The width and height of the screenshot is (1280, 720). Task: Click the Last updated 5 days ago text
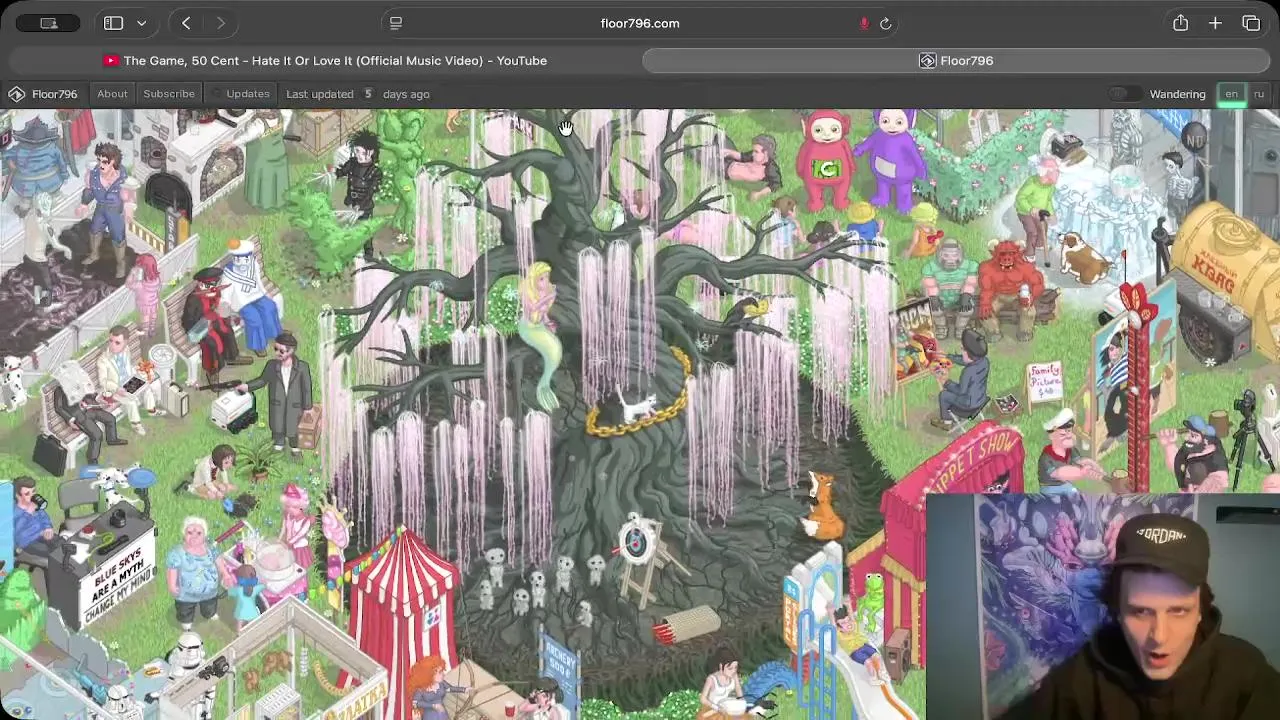click(358, 94)
